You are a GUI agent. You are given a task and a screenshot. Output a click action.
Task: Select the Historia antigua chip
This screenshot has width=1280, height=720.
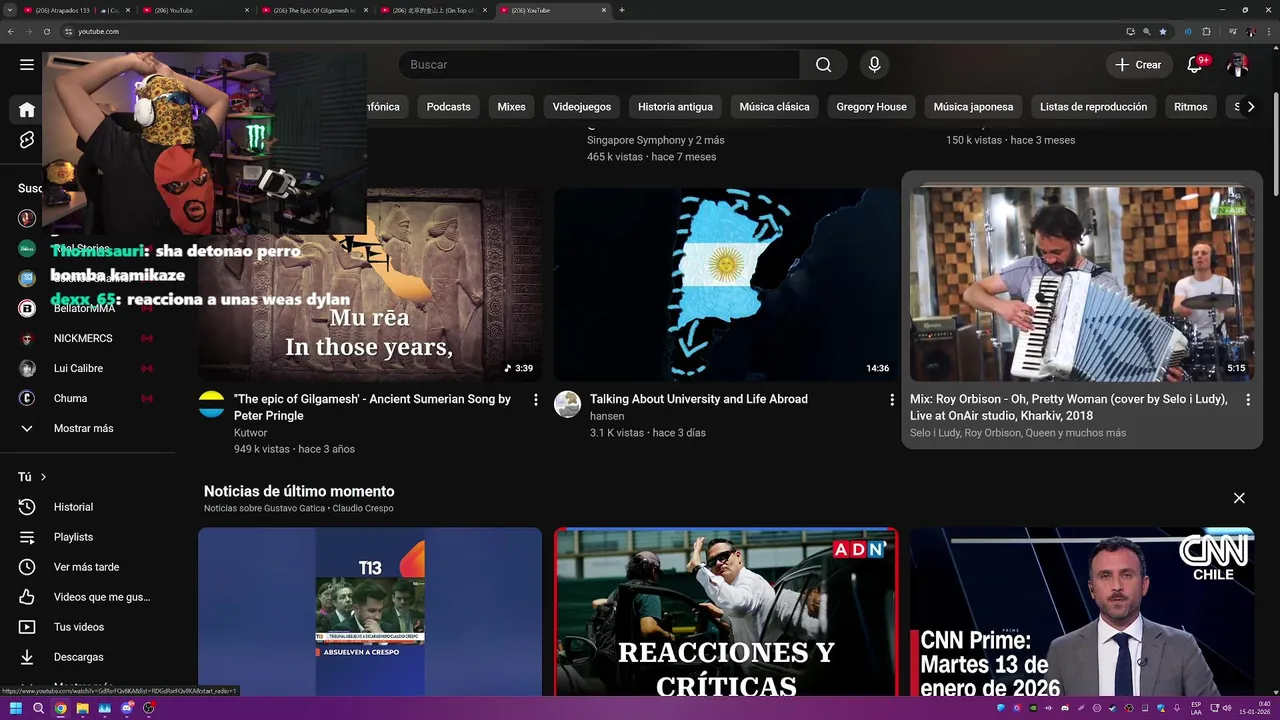point(675,107)
